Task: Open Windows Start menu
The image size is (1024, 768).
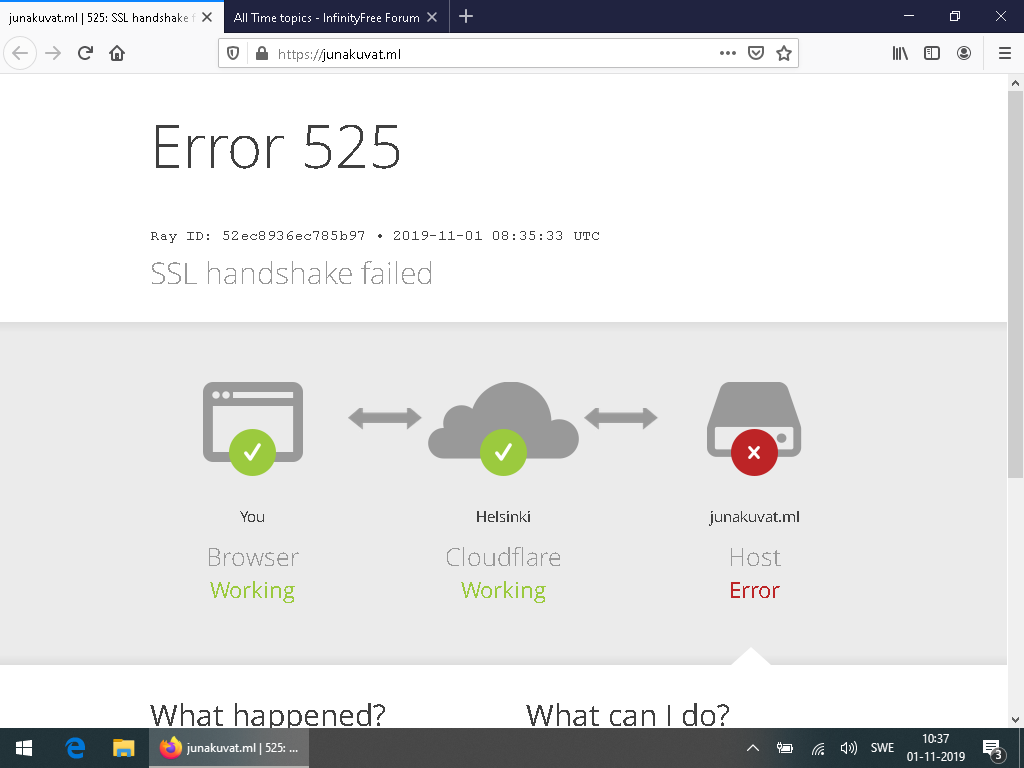Action: tap(24, 748)
